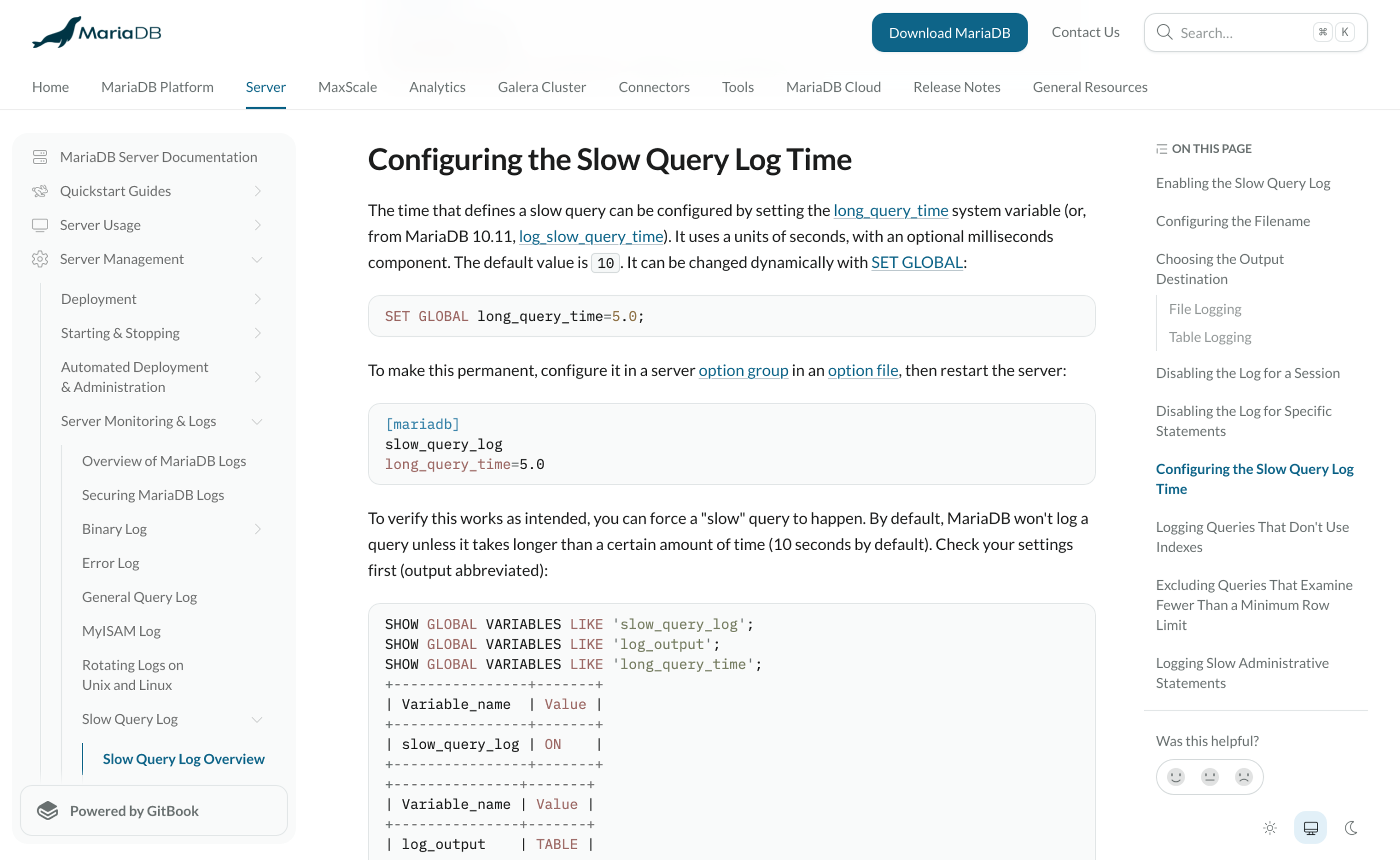Open the MaxScale tab

pyautogui.click(x=348, y=87)
